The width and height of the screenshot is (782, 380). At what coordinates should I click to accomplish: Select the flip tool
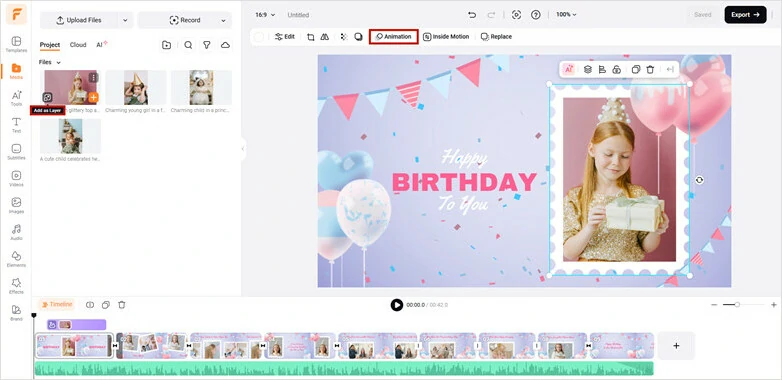[325, 37]
